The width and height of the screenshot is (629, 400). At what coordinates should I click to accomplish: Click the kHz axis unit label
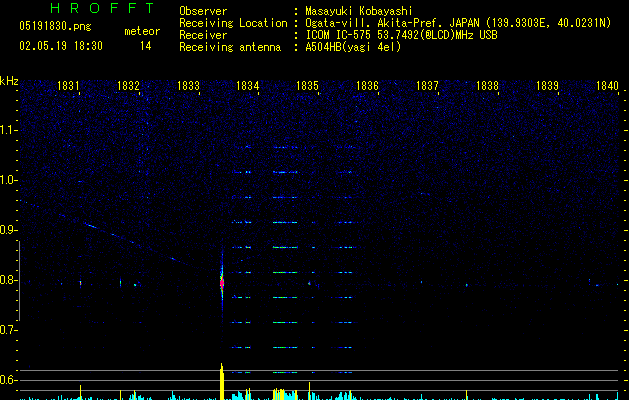pyautogui.click(x=9, y=81)
